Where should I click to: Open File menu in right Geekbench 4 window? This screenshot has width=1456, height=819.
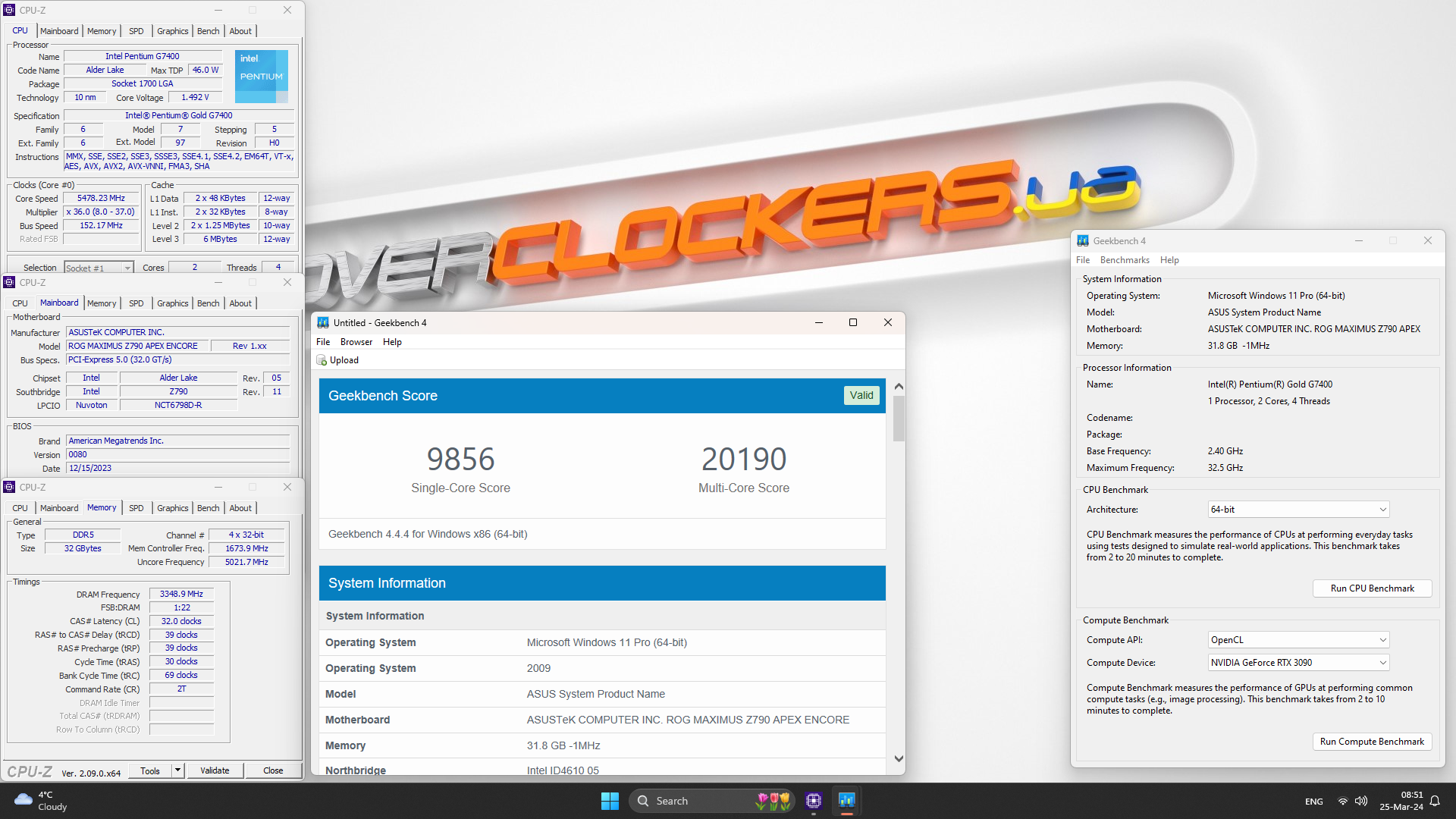(x=1083, y=260)
